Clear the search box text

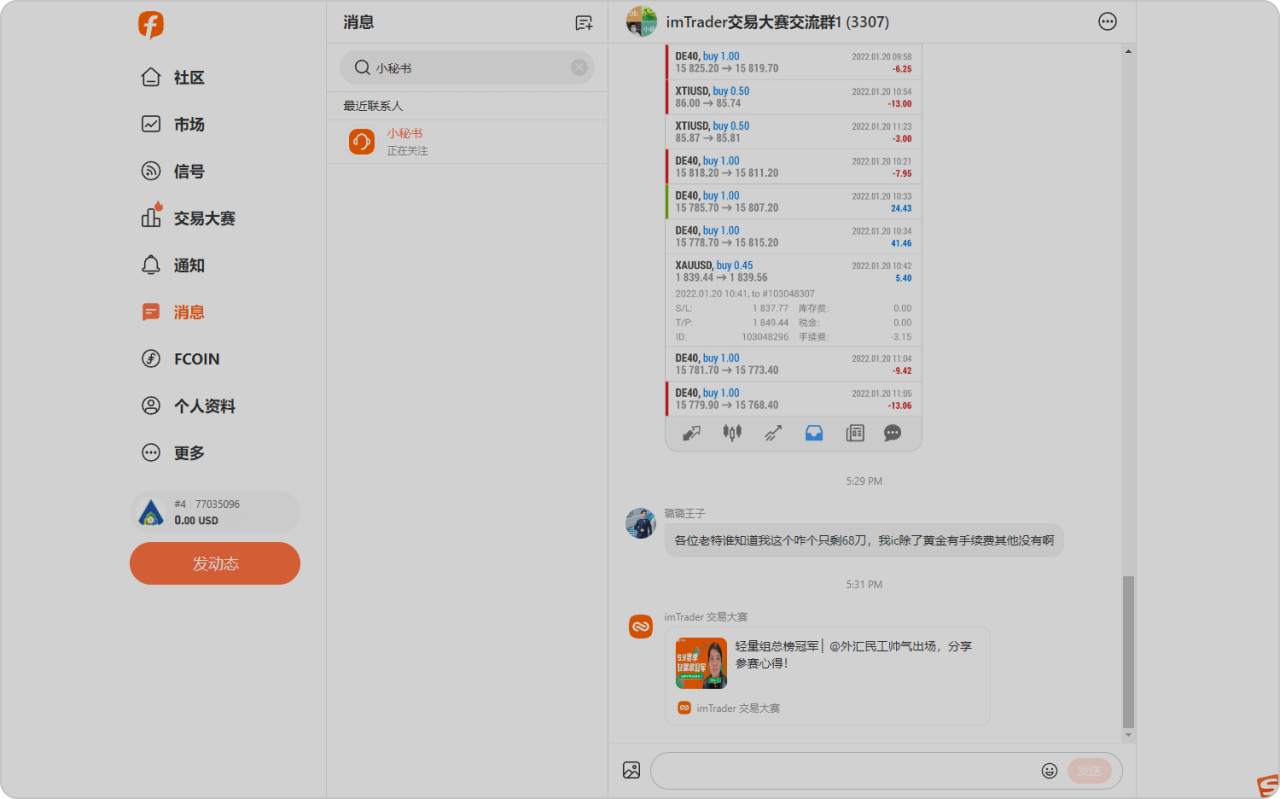coord(579,68)
